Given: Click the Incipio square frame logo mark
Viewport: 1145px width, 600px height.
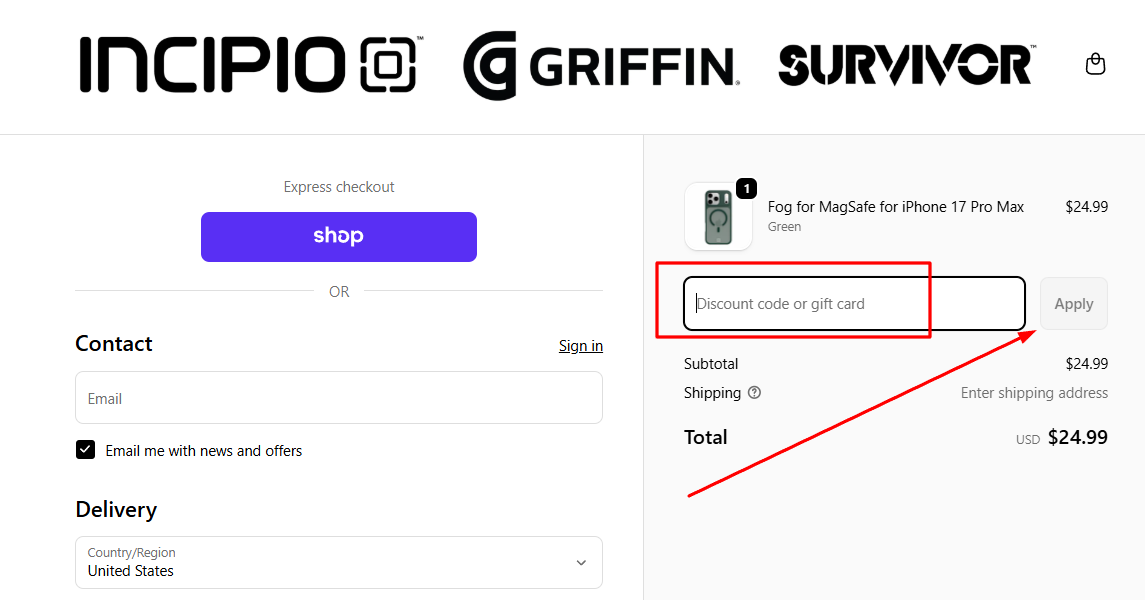Looking at the screenshot, I should pos(389,65).
